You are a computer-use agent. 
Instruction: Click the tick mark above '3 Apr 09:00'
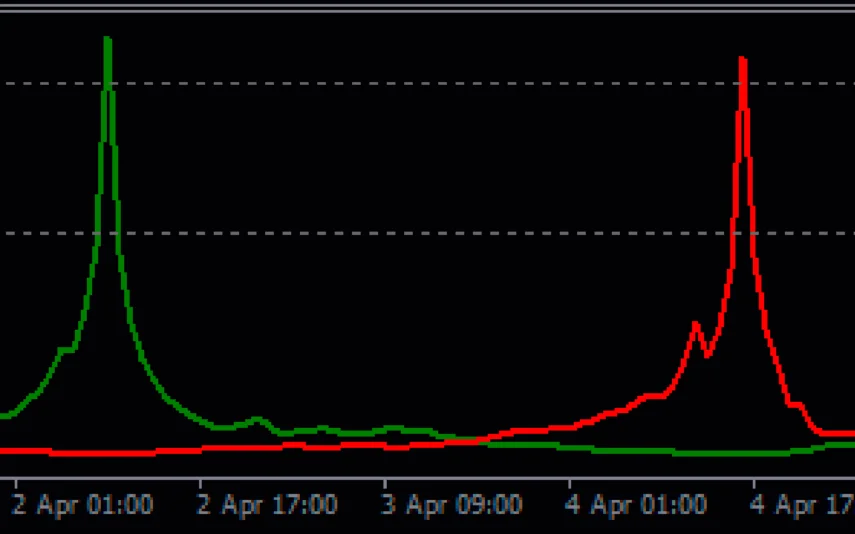click(x=386, y=482)
